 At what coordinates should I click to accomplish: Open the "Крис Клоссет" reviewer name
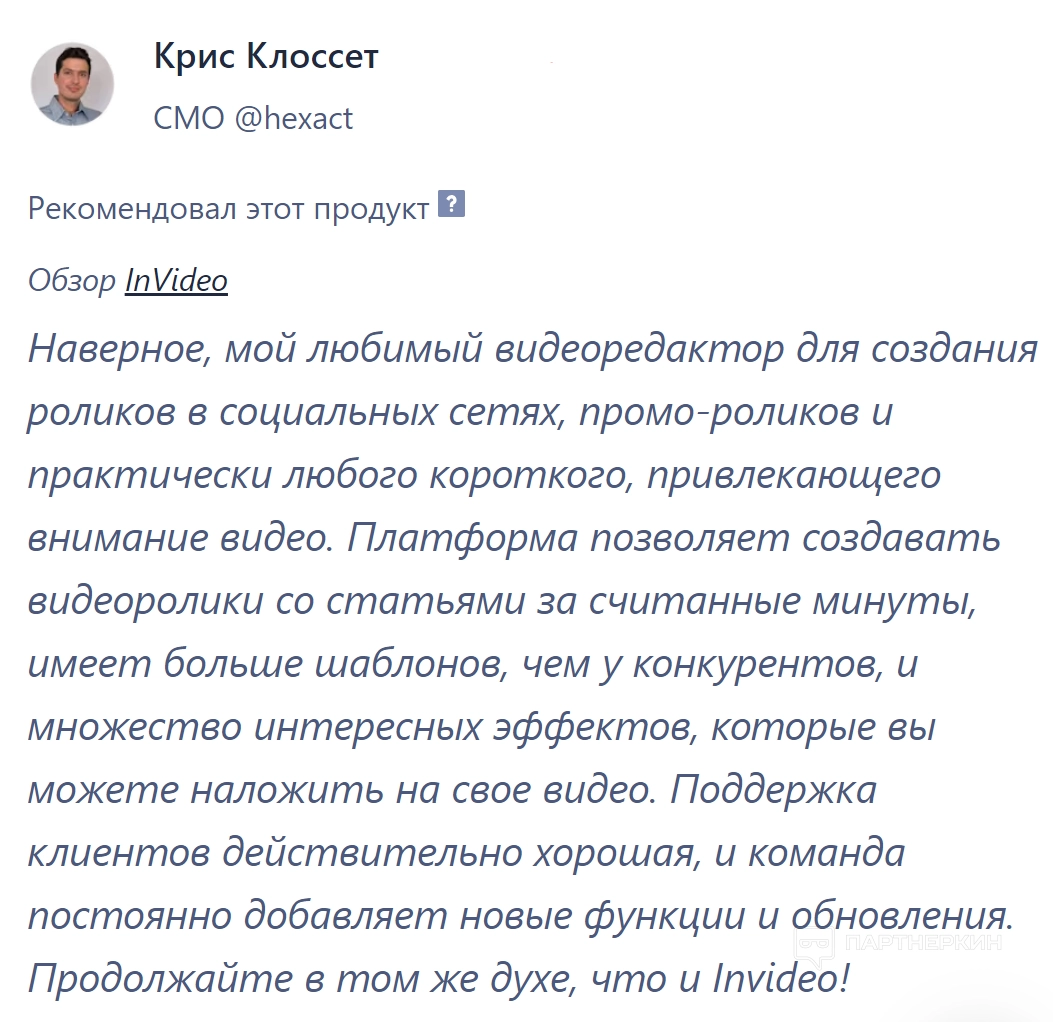(266, 57)
